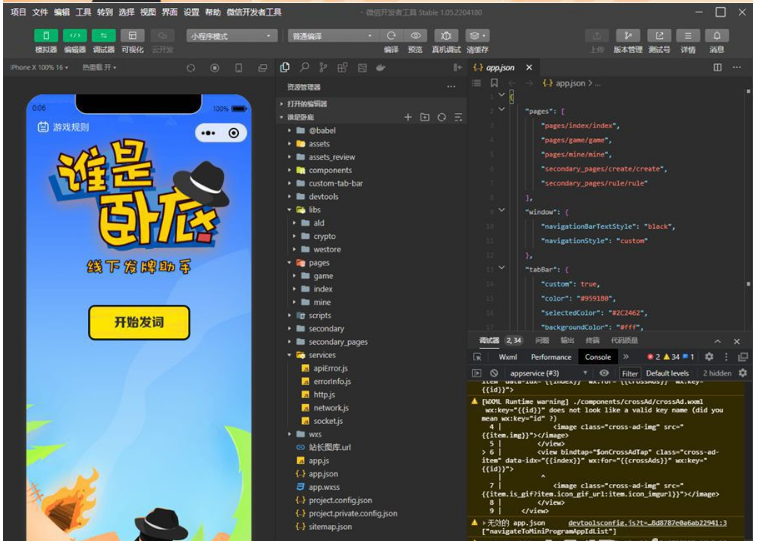This screenshot has width=757, height=541.
Task: Open Version Management (版本管理)
Action: (x=628, y=36)
